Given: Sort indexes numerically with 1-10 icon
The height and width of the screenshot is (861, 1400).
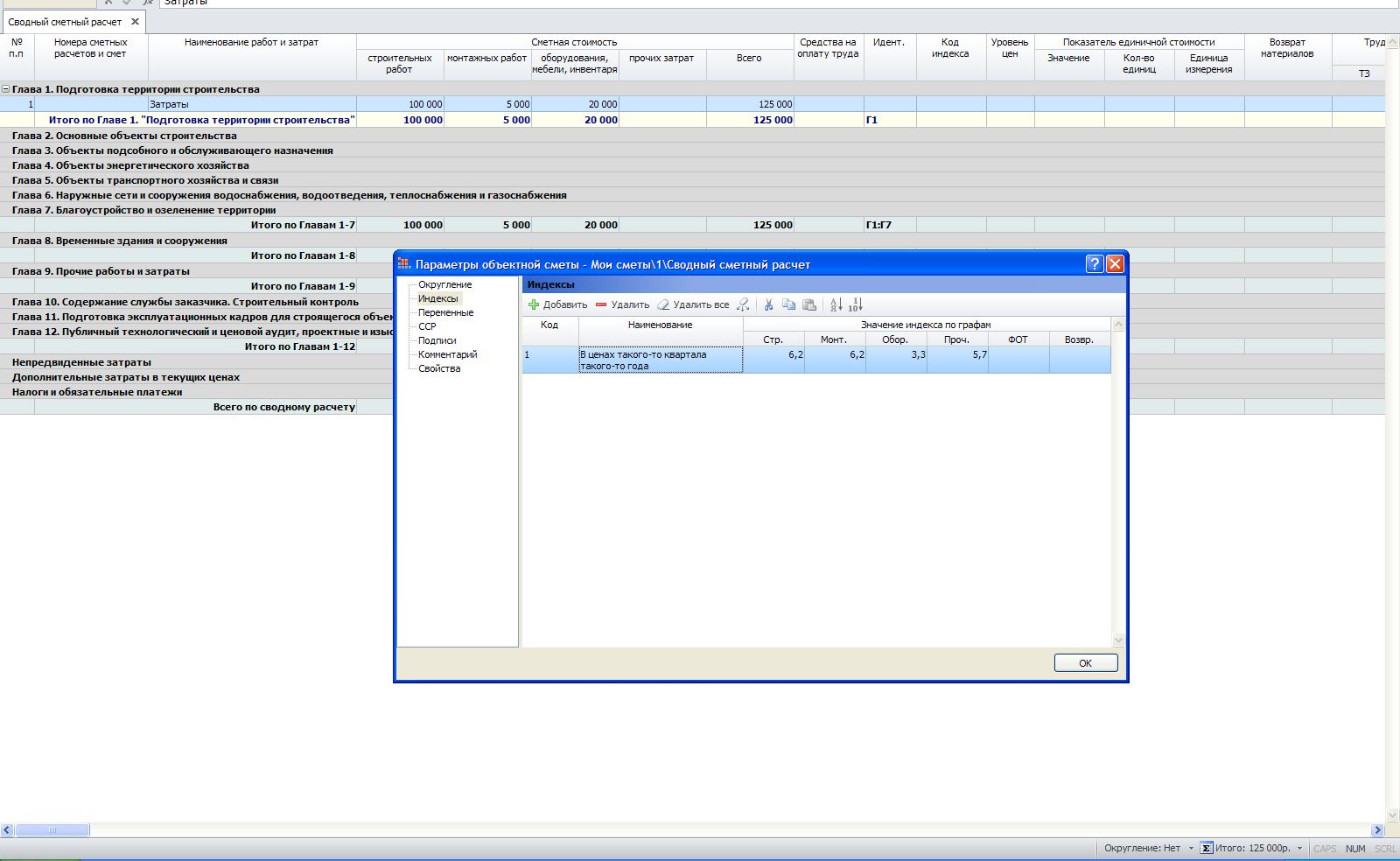Looking at the screenshot, I should click(855, 304).
